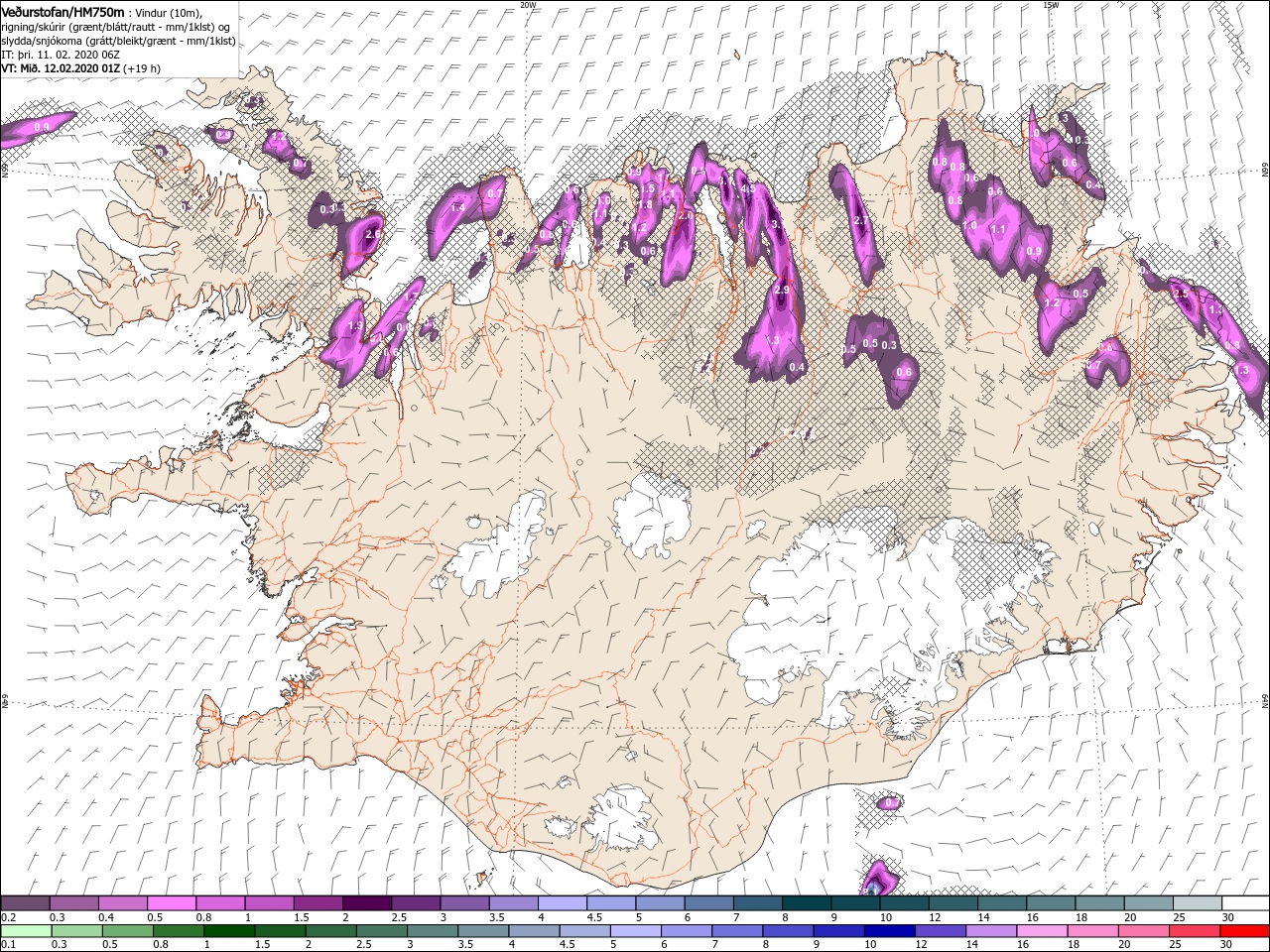Viewport: 1270px width, 952px height.
Task: Pick bottom-row light green swatch between 0.1 and 0.3
Action: point(26,930)
